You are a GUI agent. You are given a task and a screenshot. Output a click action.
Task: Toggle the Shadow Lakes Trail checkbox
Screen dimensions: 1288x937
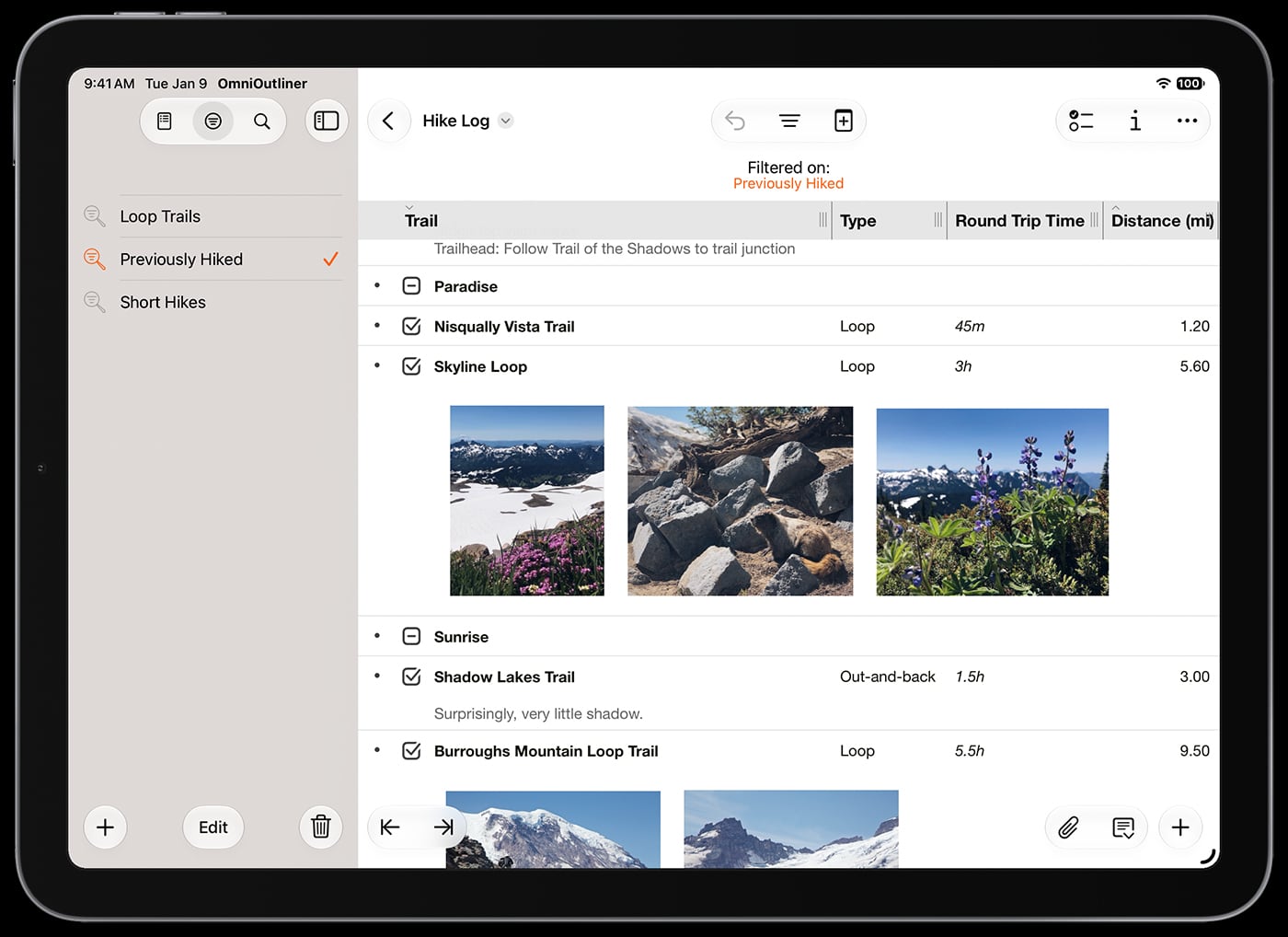coord(411,677)
